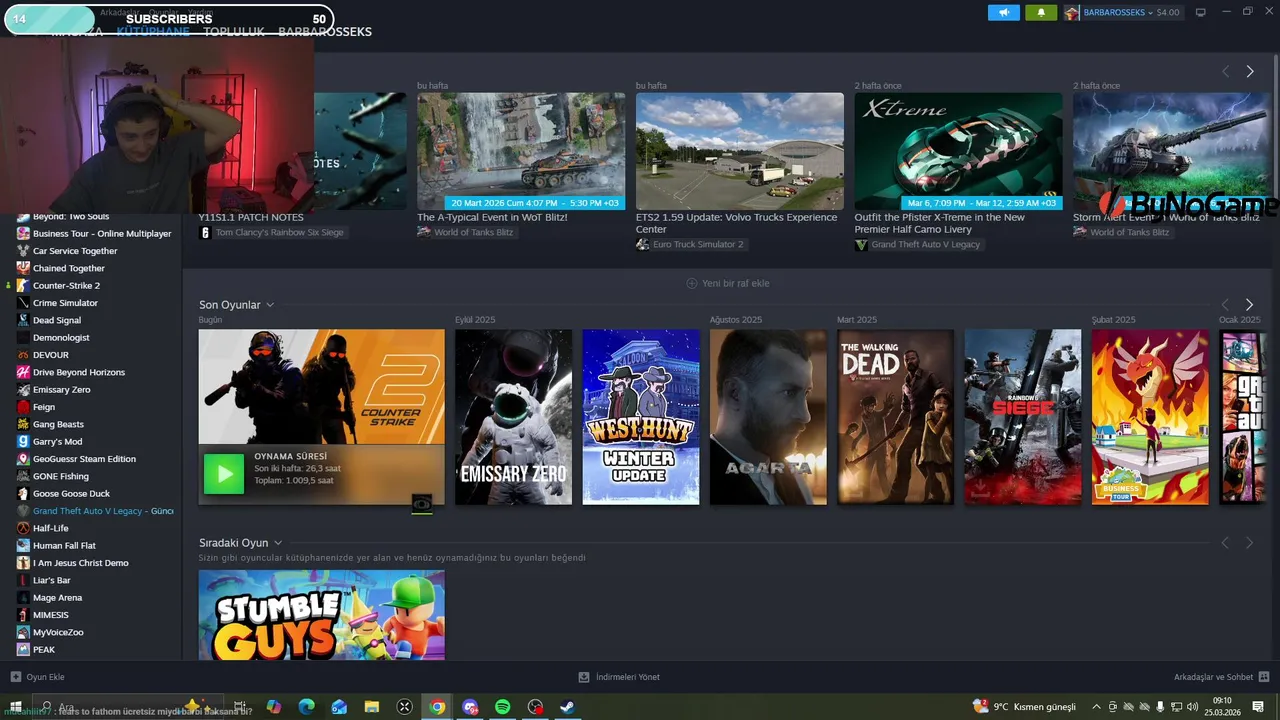The height and width of the screenshot is (720, 1280).
Task: Select MIMESIS in library list
Action: (x=50, y=615)
